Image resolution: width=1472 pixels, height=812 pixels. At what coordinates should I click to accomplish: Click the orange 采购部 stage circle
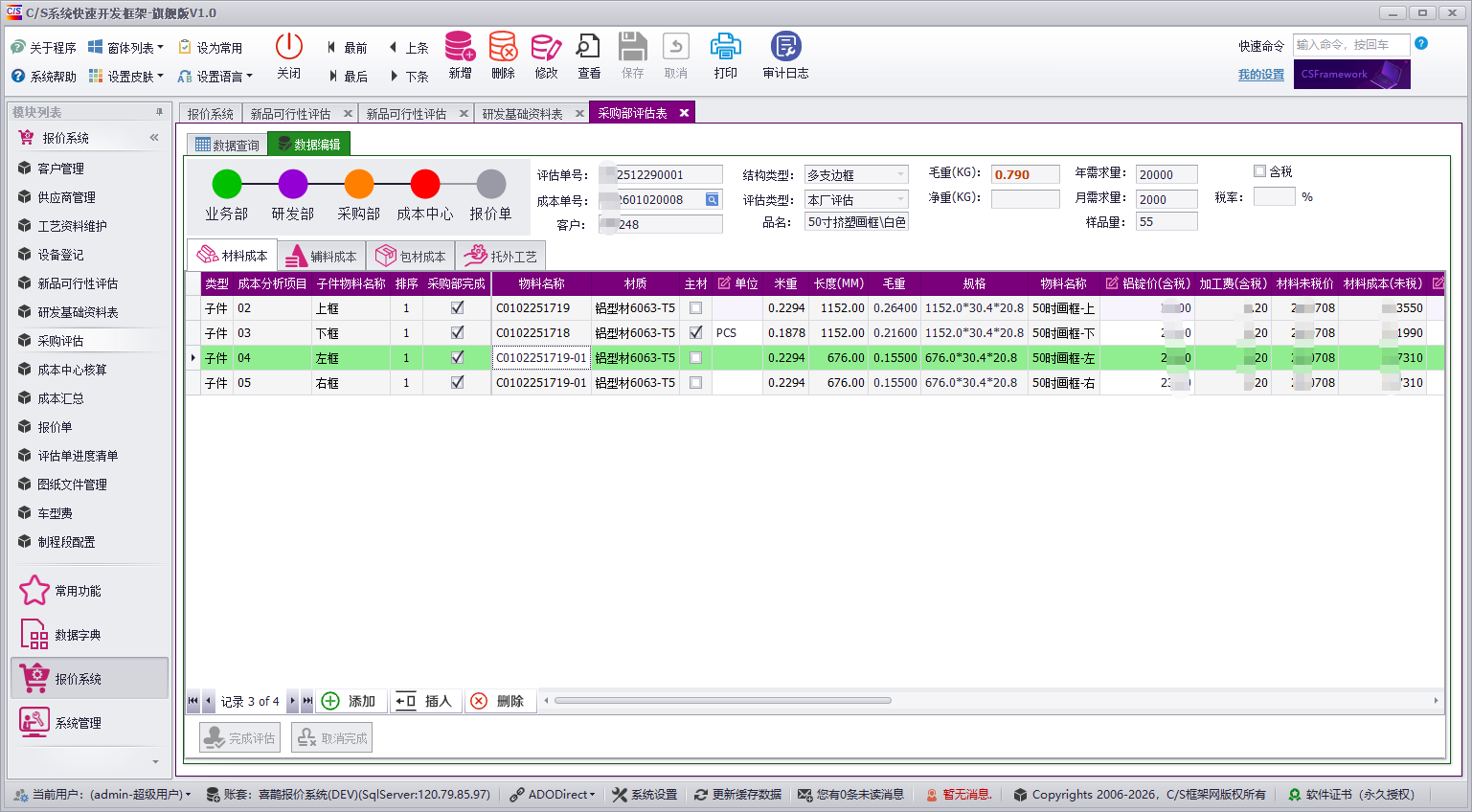coord(359,184)
